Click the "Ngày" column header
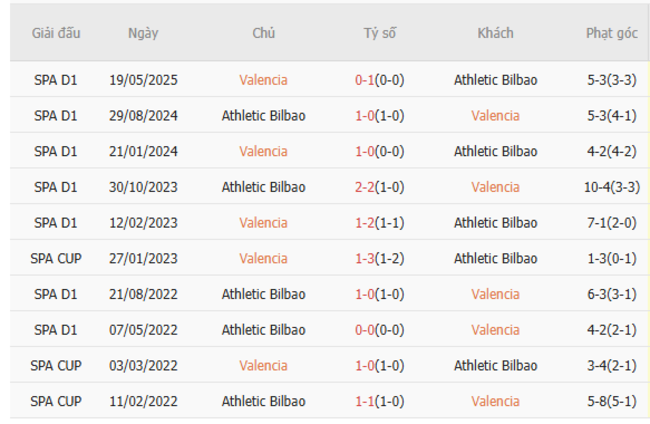Screen dimensions: 650x424 pos(143,33)
